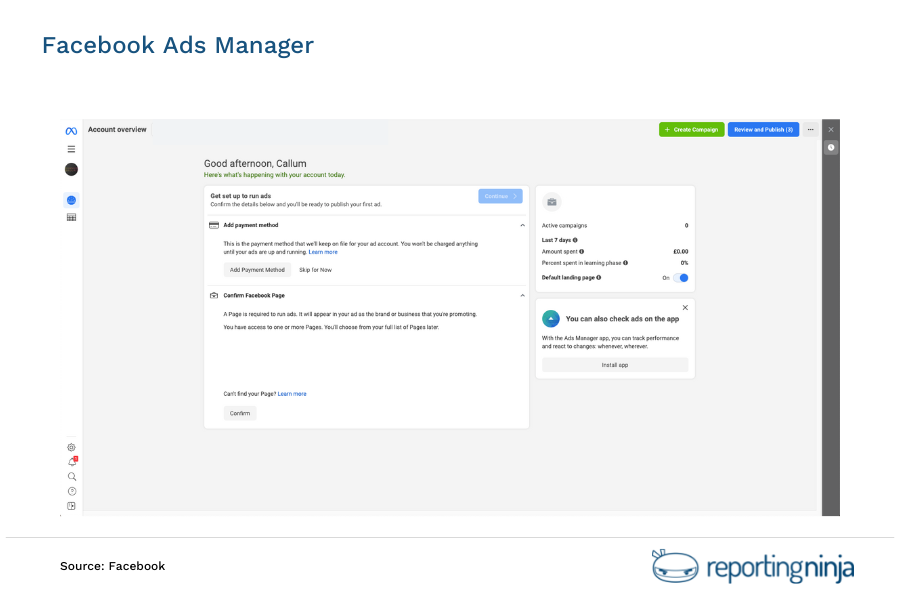Click the Meta logo in the sidebar
Image resolution: width=900 pixels, height=600 pixels.
coord(71,130)
